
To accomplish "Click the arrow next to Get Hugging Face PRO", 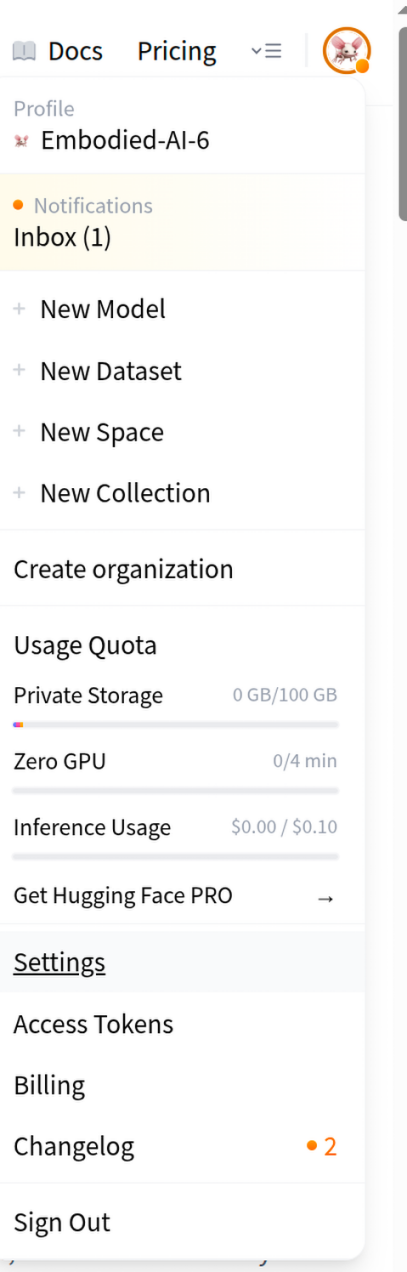I will (325, 897).
